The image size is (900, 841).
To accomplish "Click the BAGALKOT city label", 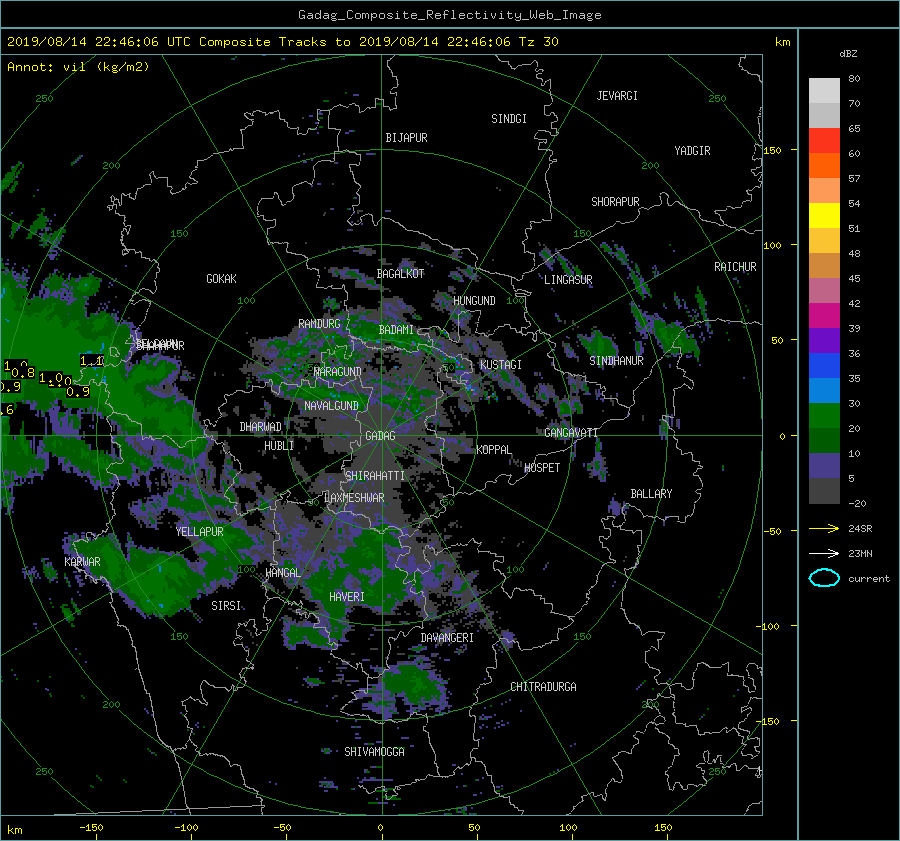I will 400,274.
